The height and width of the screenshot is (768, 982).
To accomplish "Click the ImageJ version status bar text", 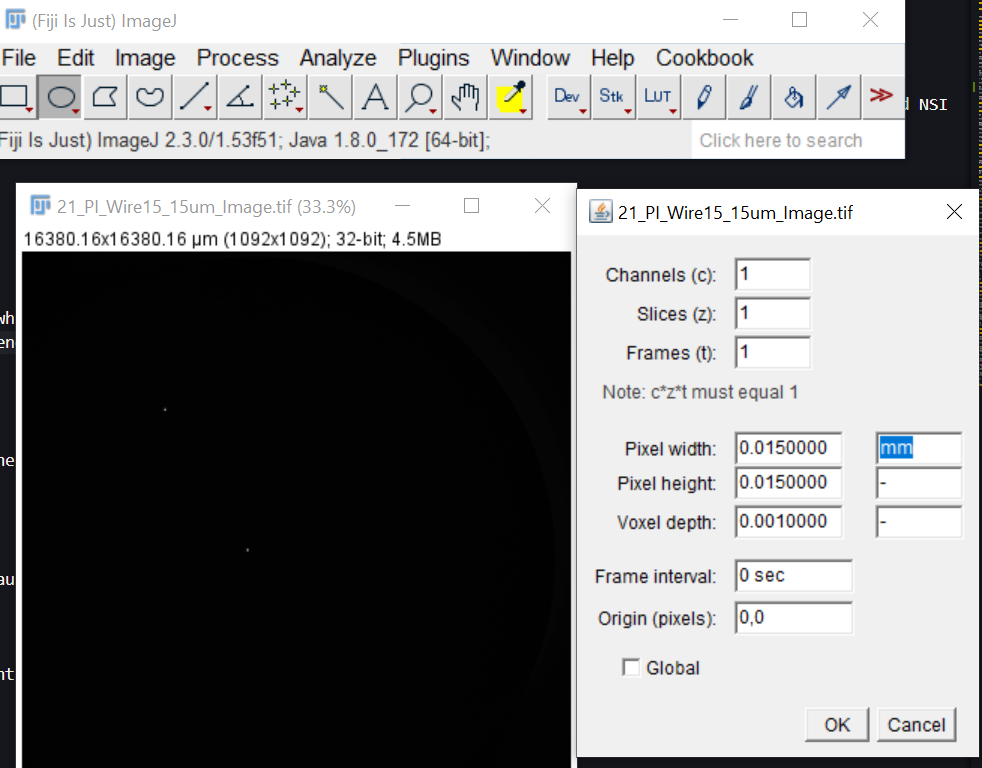I will pyautogui.click(x=245, y=140).
